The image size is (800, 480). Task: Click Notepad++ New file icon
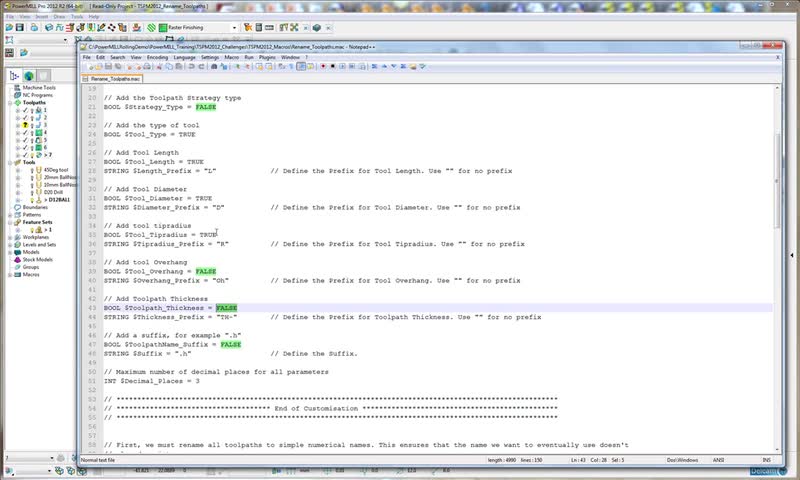click(x=91, y=66)
